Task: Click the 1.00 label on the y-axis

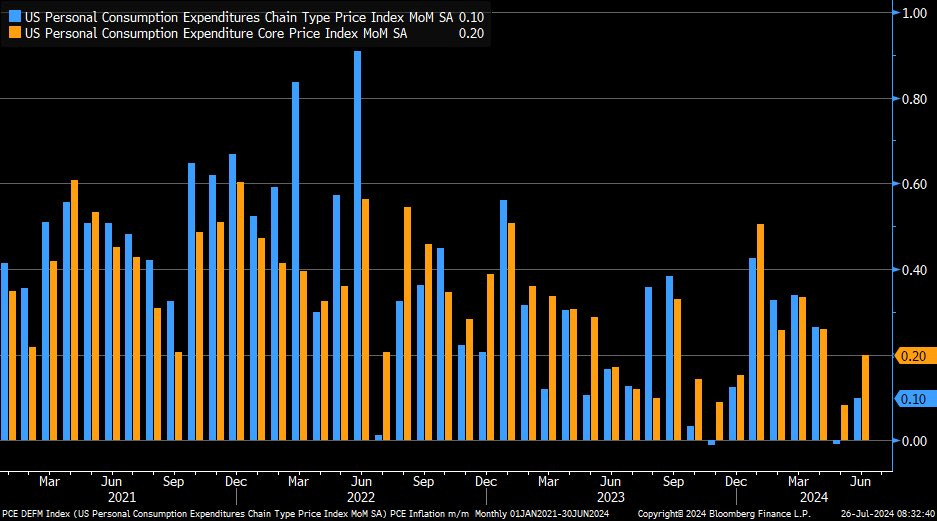Action: 915,13
